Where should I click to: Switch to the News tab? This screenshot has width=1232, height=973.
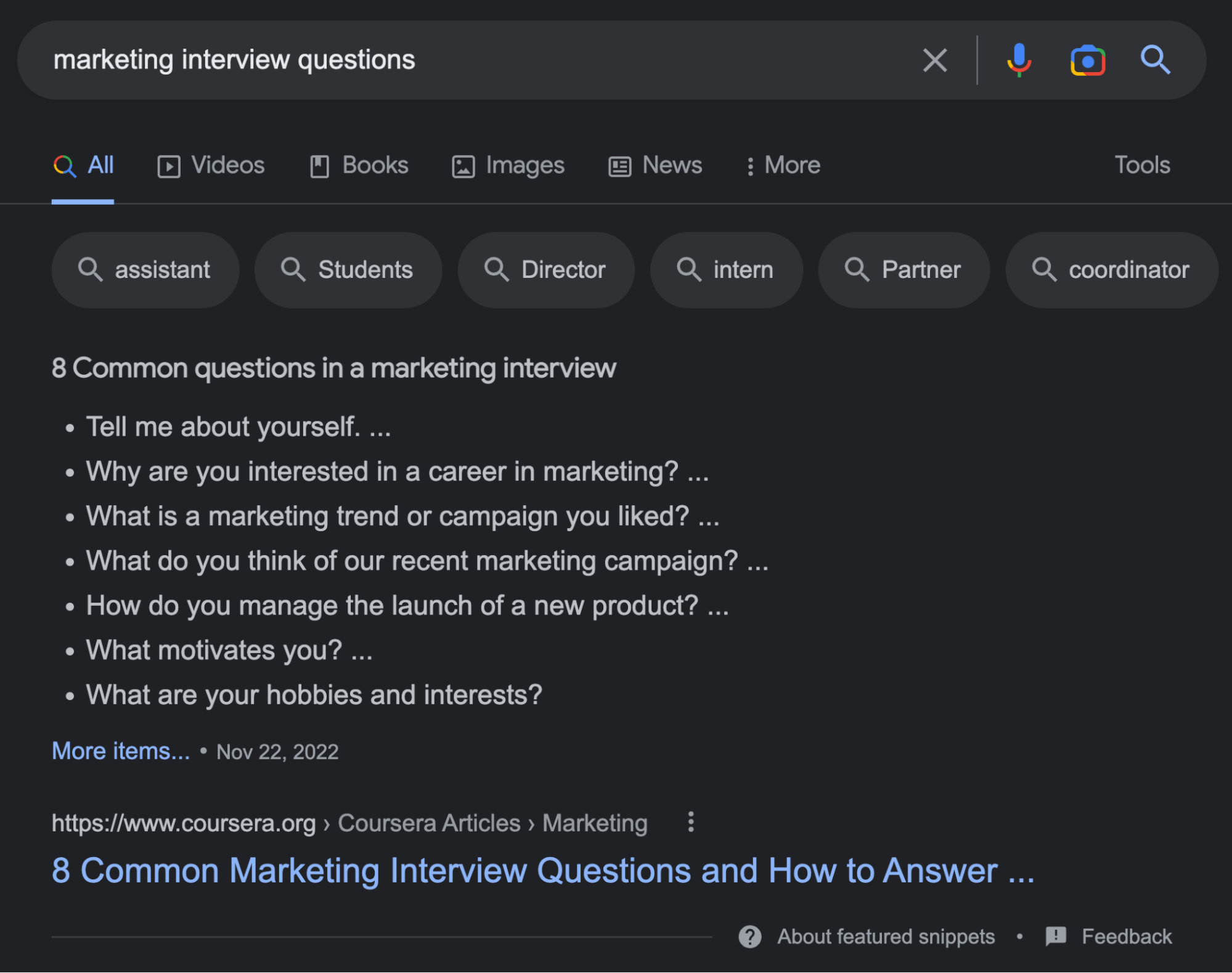(x=655, y=165)
